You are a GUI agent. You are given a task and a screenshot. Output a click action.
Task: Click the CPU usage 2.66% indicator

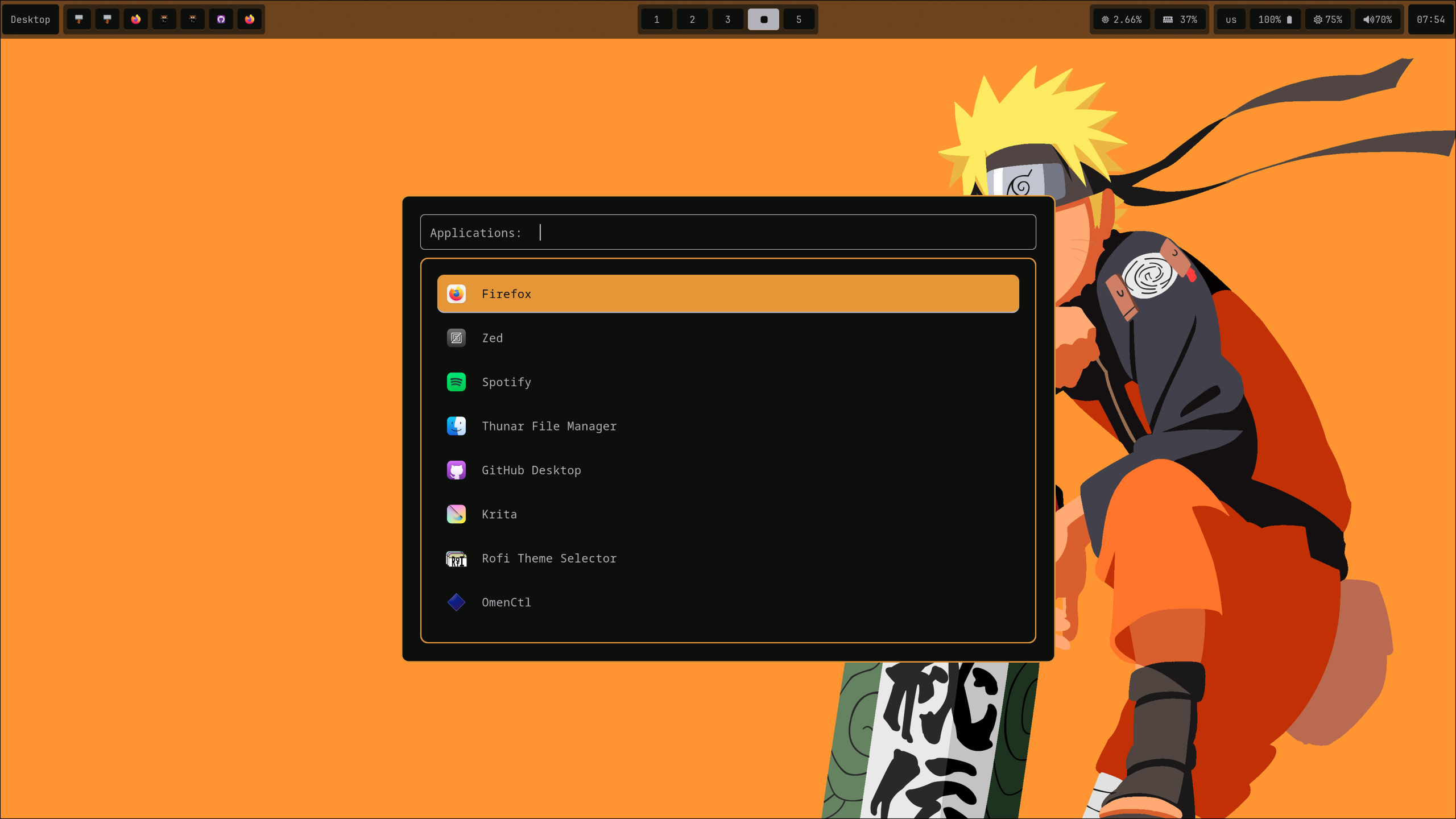pos(1122,19)
